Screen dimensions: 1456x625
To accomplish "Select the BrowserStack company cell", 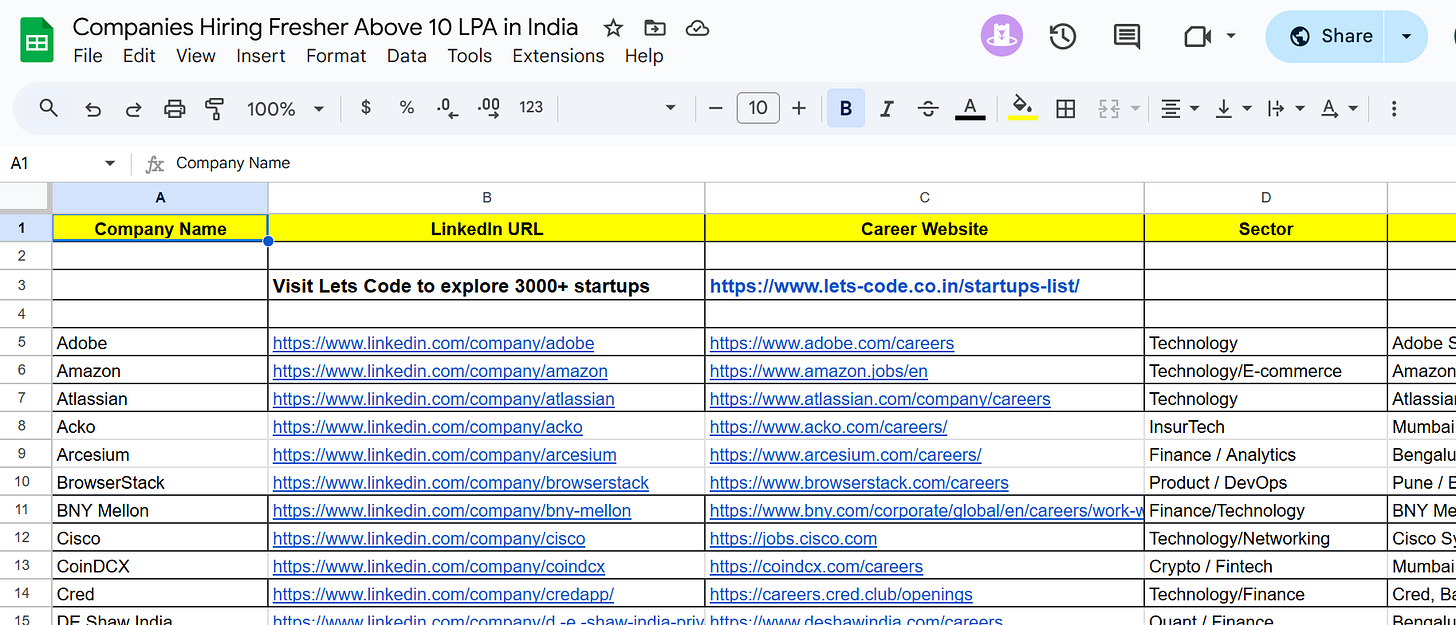I will [x=160, y=483].
